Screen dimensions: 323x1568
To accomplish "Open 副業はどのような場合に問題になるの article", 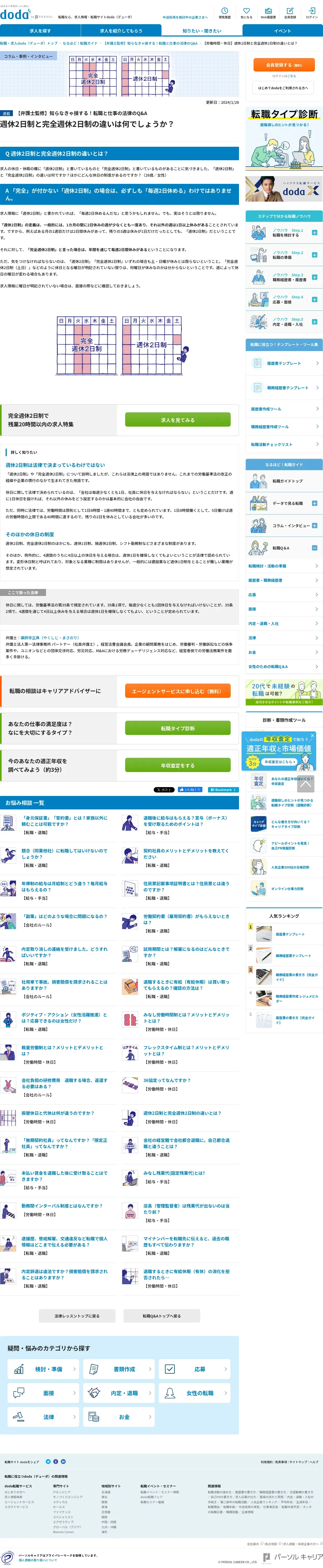I will coord(64,916).
